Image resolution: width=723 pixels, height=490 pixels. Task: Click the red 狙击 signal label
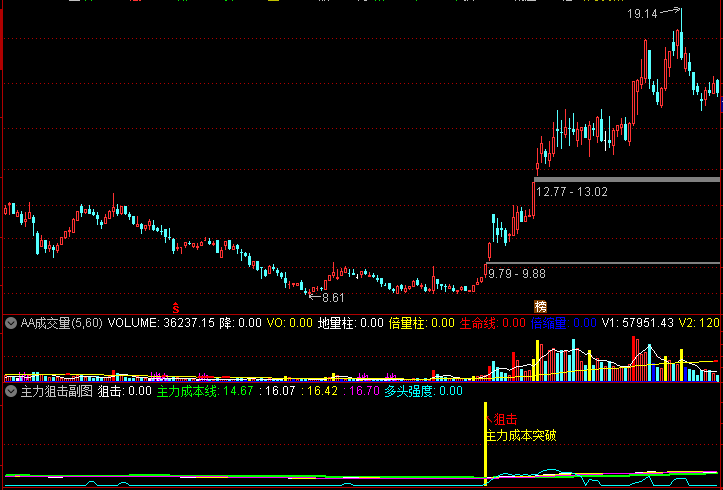pos(505,419)
